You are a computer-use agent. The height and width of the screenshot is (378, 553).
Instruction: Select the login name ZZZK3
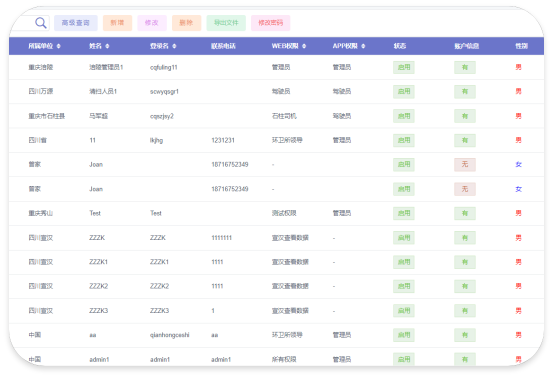159,311
